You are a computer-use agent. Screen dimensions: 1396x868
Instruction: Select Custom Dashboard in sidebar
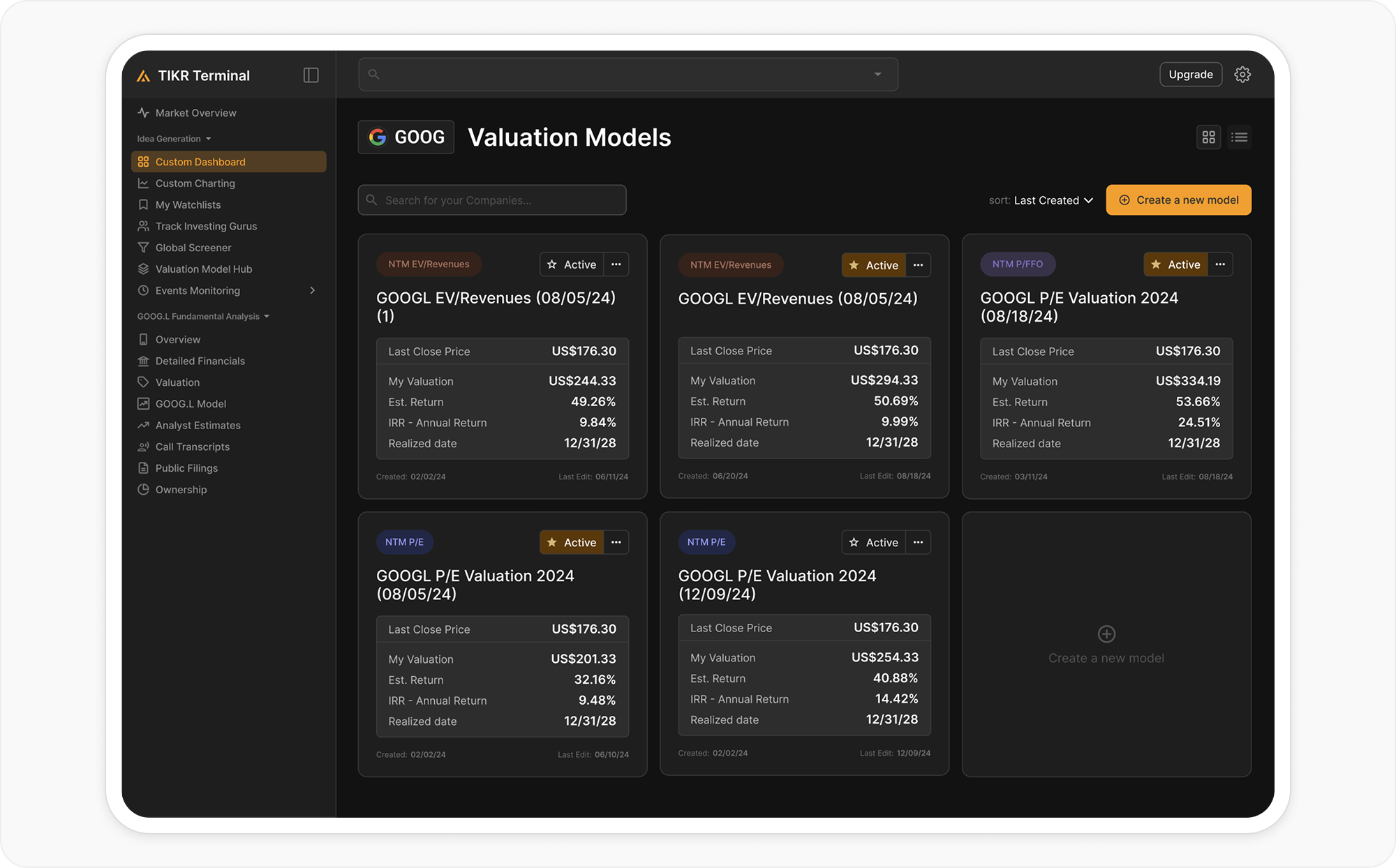click(x=228, y=162)
